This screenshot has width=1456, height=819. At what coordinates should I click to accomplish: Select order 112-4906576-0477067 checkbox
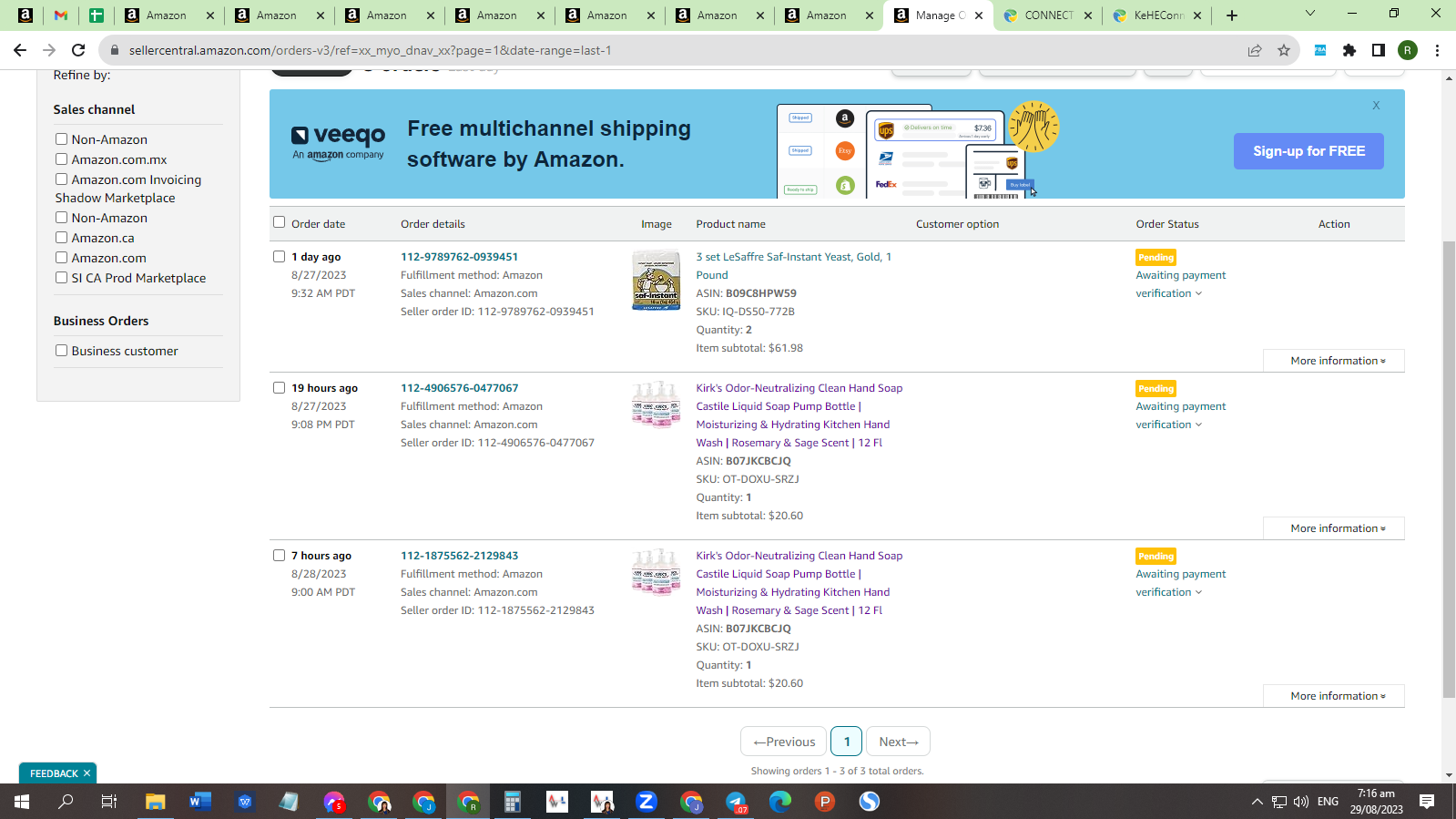click(279, 388)
